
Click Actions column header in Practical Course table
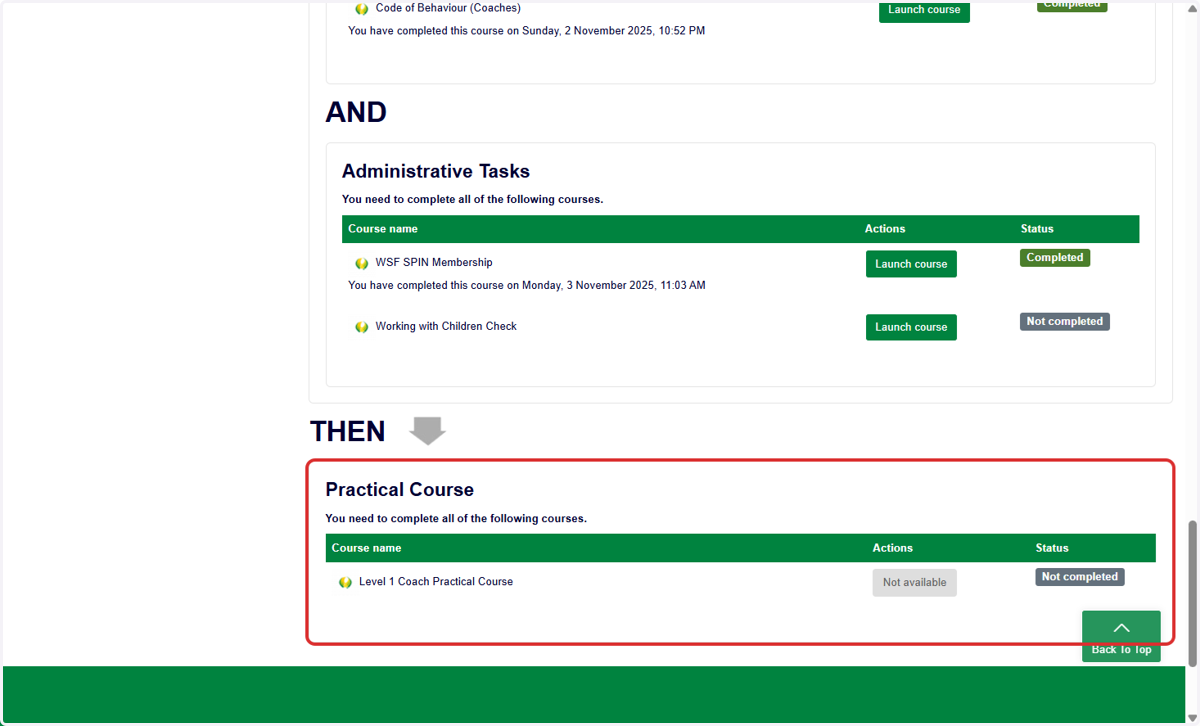tap(893, 548)
